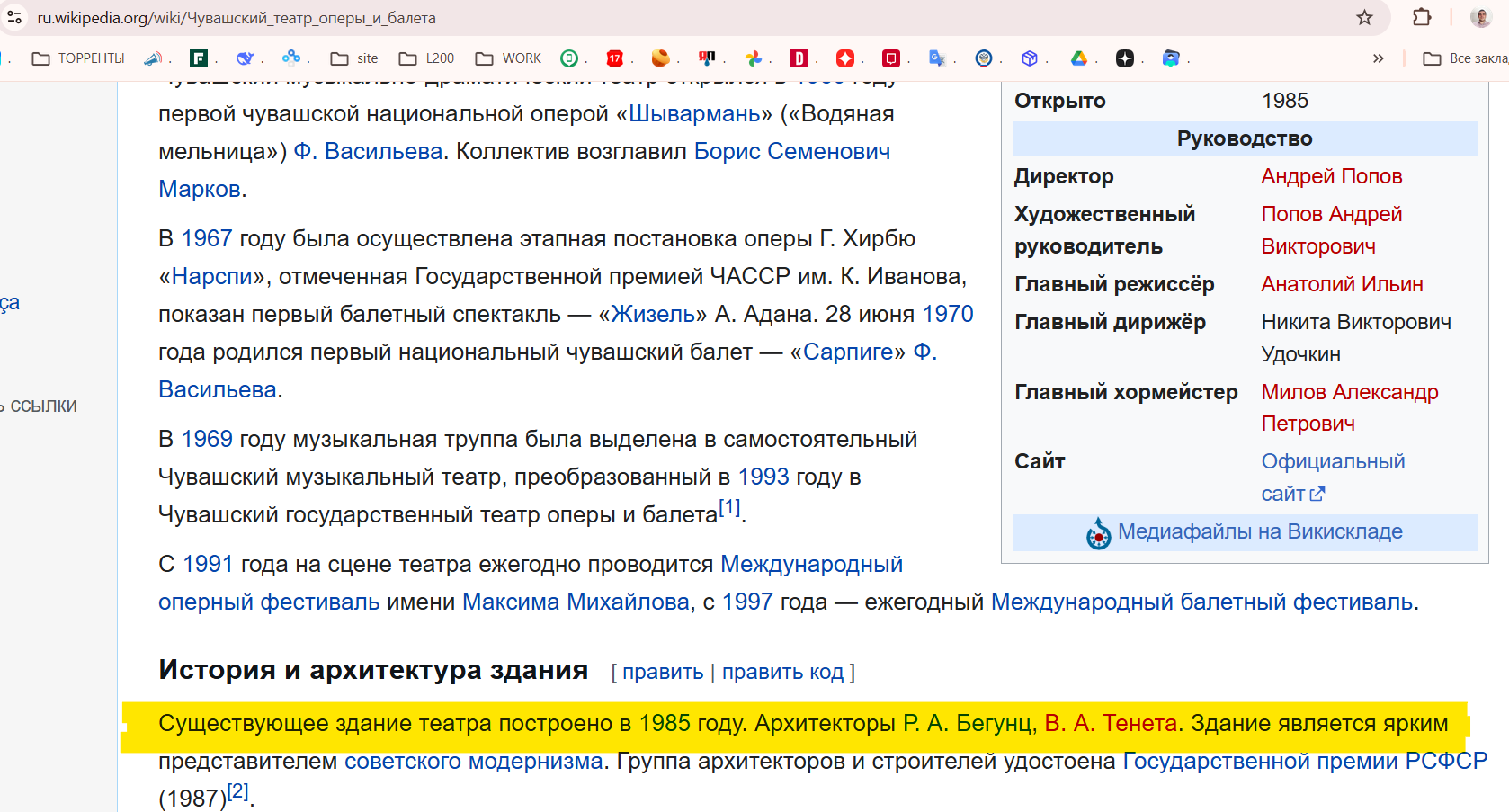The image size is (1509, 812).
Task: Open the ТОРРЕНТЫ bookmarks folder
Action: [78, 58]
